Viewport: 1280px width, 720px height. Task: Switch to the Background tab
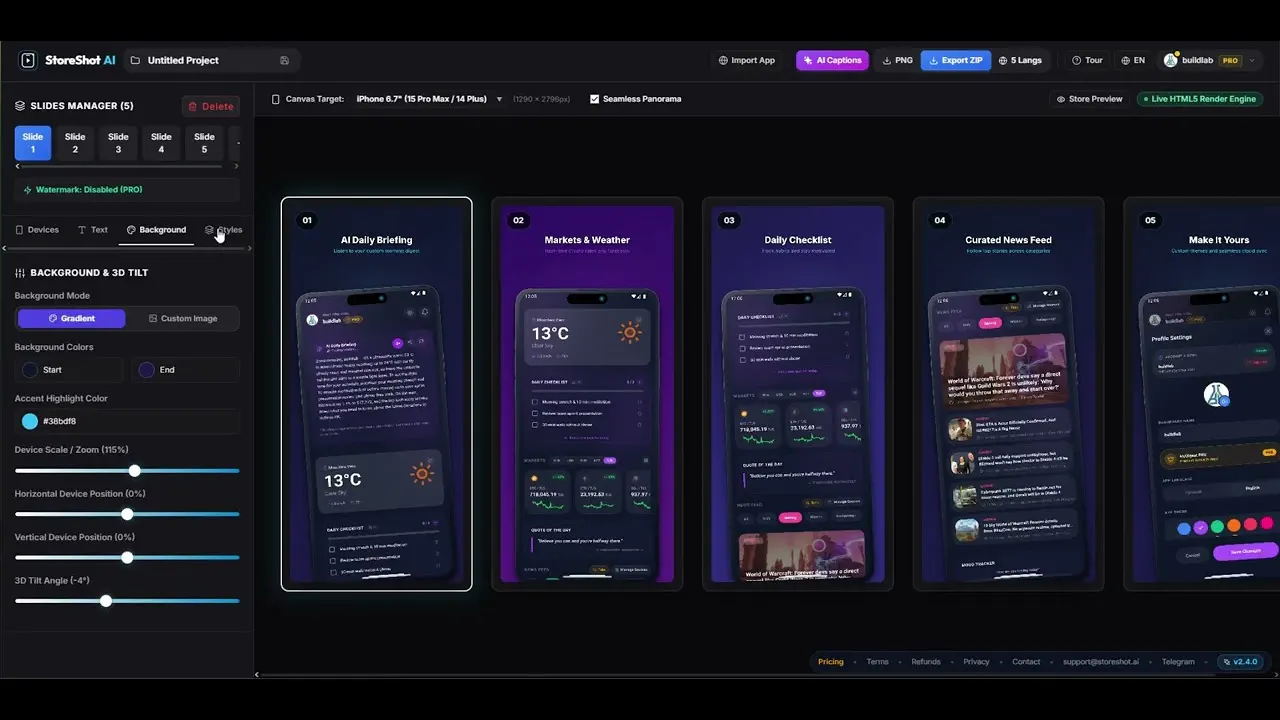point(156,230)
